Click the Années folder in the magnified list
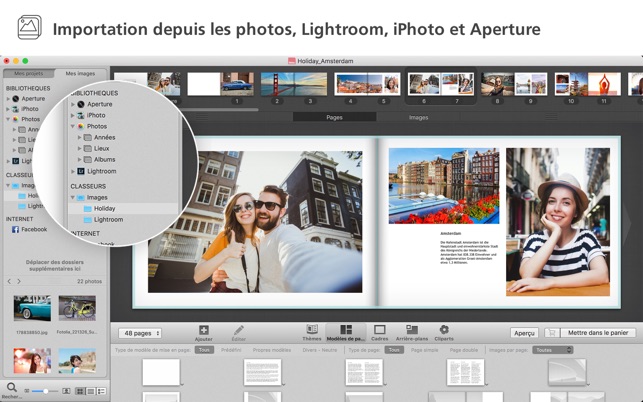The image size is (643, 402). (104, 137)
